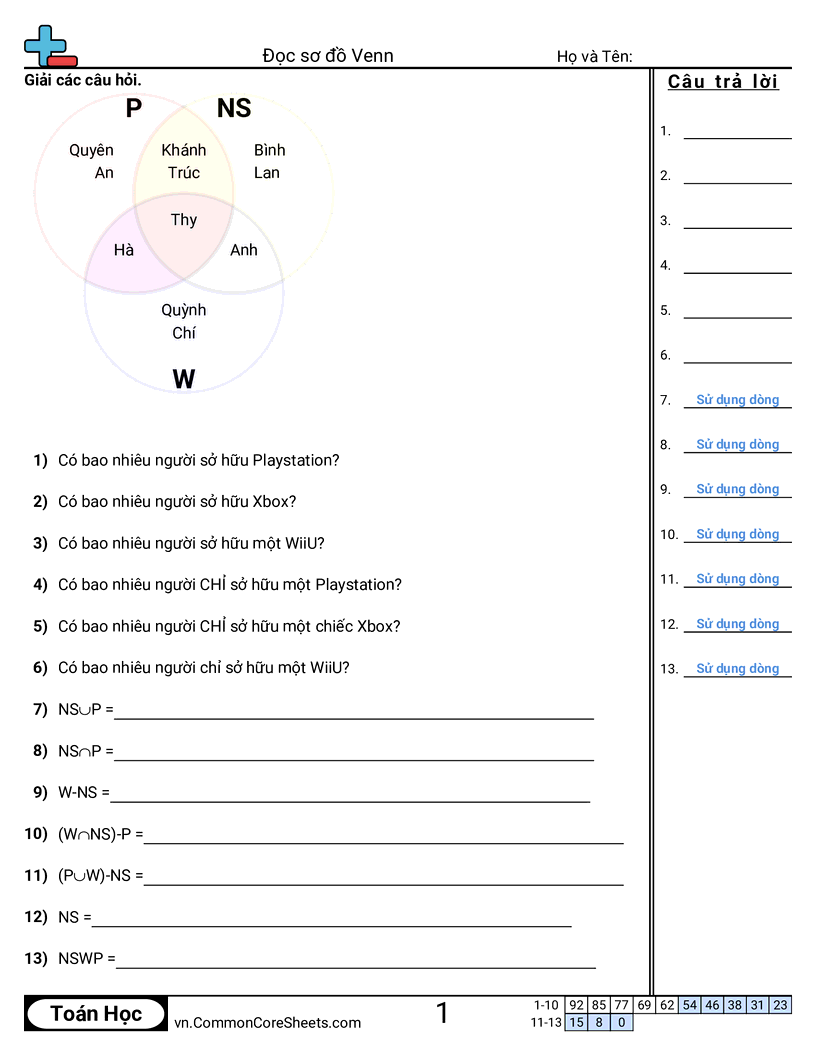Click the NS circle label

point(234,108)
